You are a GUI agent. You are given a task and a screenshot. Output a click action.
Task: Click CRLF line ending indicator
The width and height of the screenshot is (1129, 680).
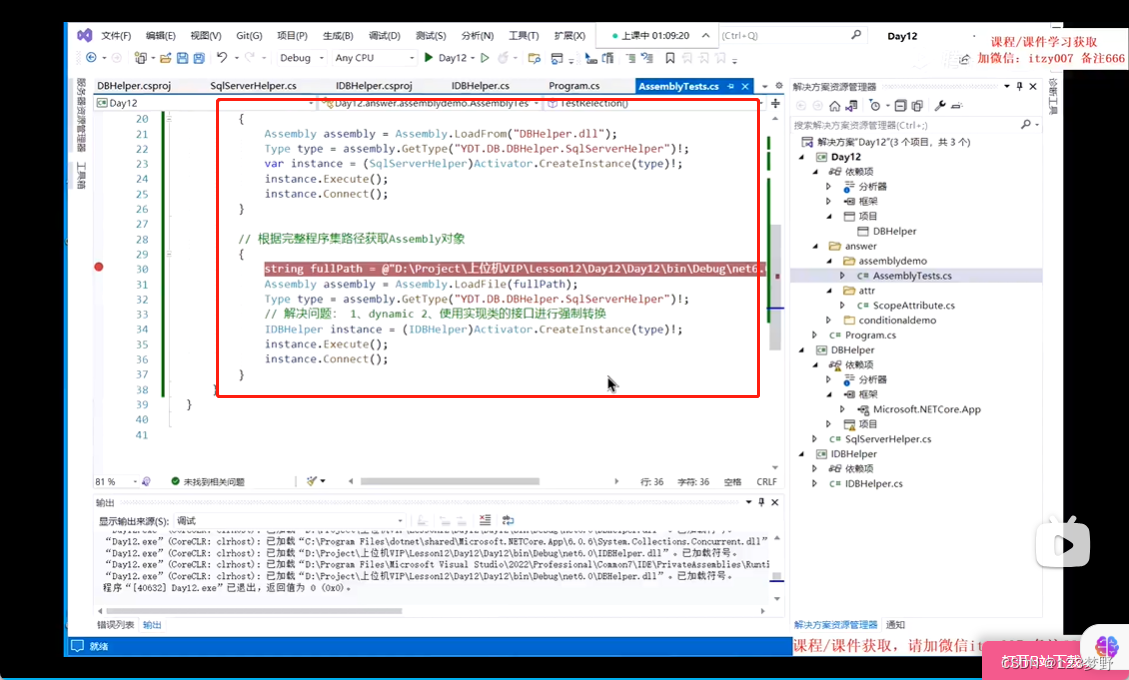tap(767, 481)
